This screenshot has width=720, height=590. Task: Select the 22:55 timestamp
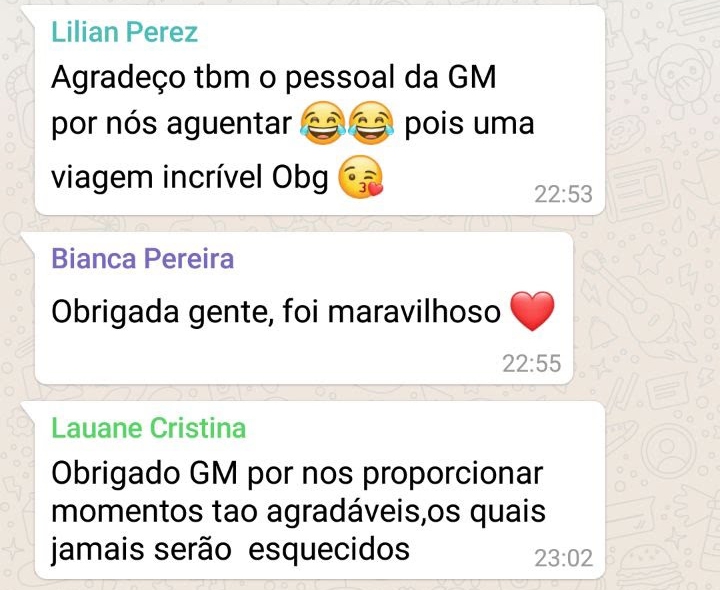(x=532, y=364)
